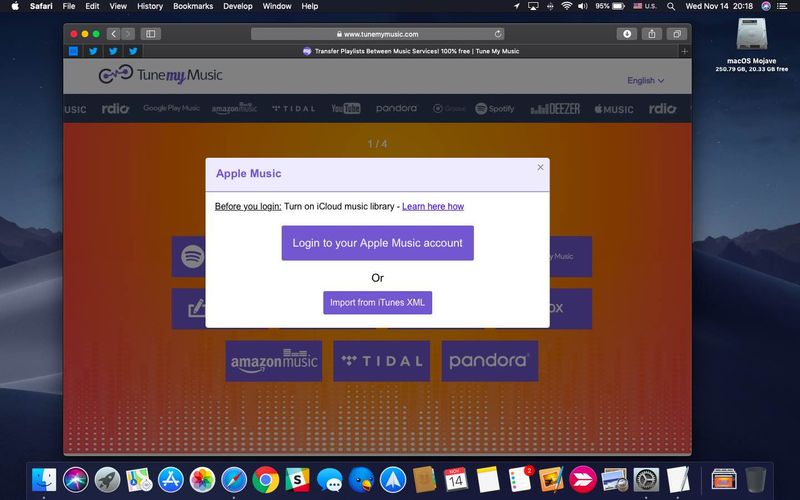Open Twitterrific bird app in Dock

pyautogui.click(x=361, y=480)
